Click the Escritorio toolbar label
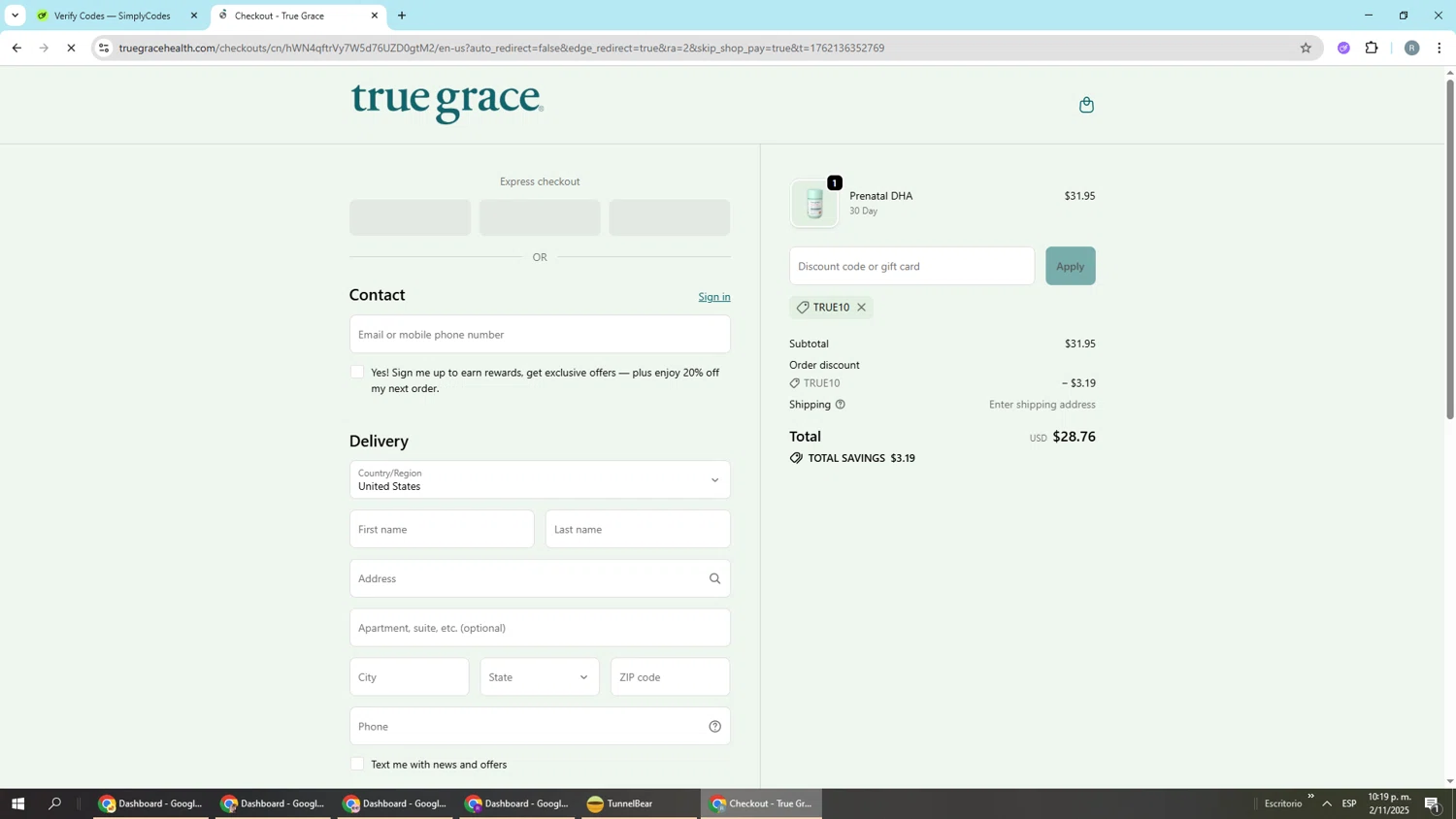1456x819 pixels. tap(1282, 803)
